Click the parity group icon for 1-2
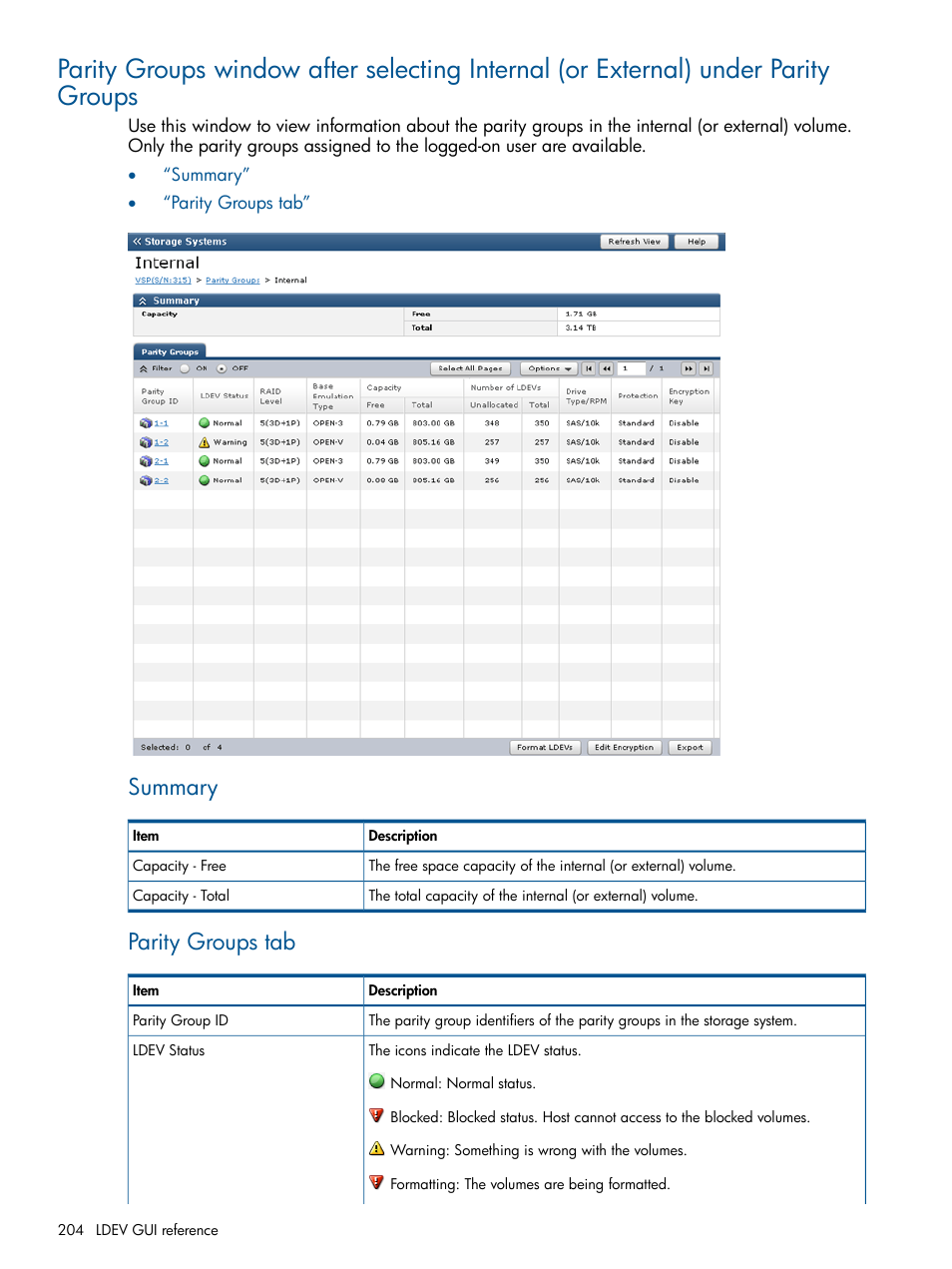 click(x=146, y=442)
